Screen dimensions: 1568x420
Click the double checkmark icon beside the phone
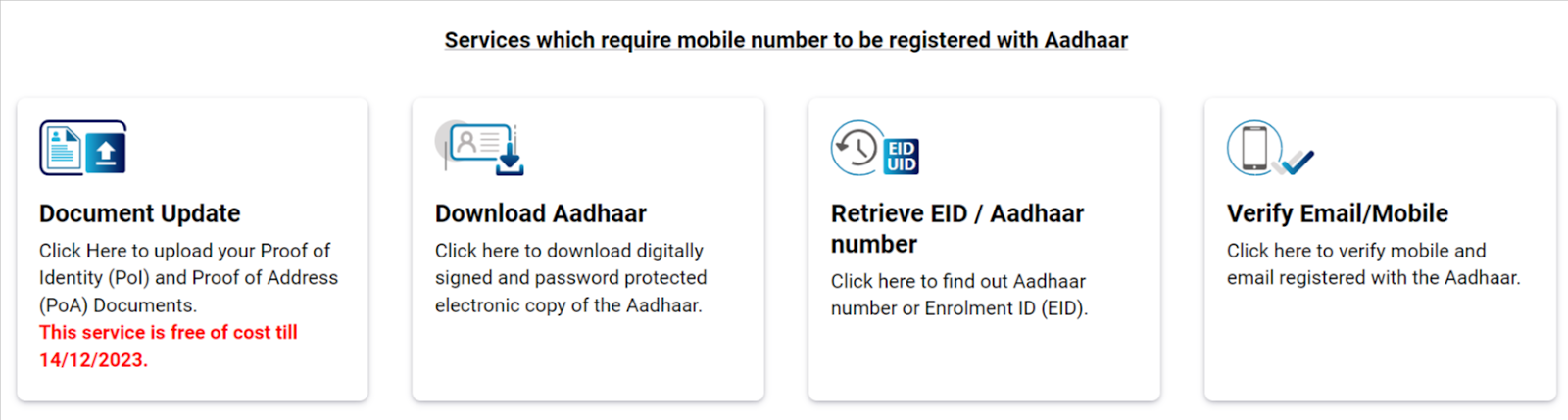[1295, 162]
